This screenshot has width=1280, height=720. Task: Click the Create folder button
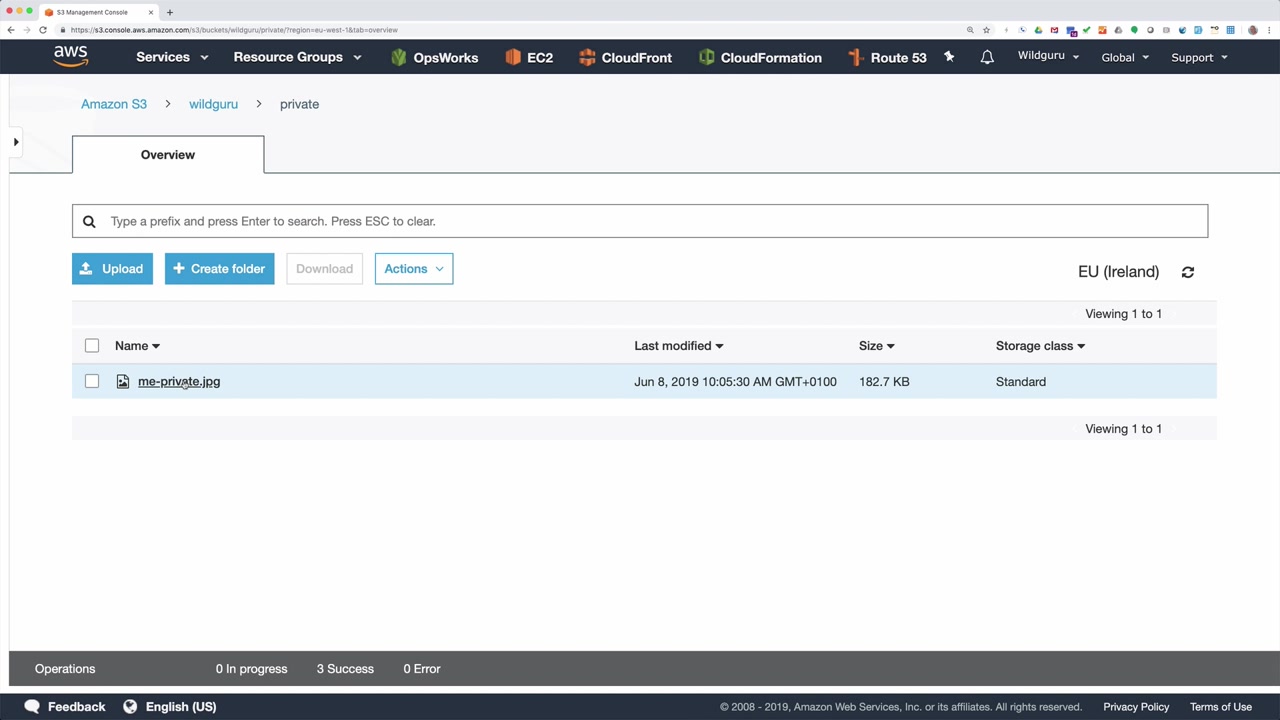click(x=220, y=269)
